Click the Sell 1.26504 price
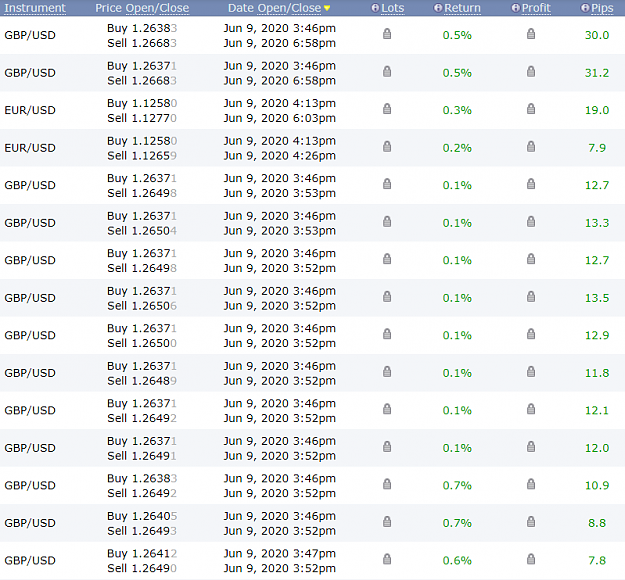The image size is (625, 580). 142,230
